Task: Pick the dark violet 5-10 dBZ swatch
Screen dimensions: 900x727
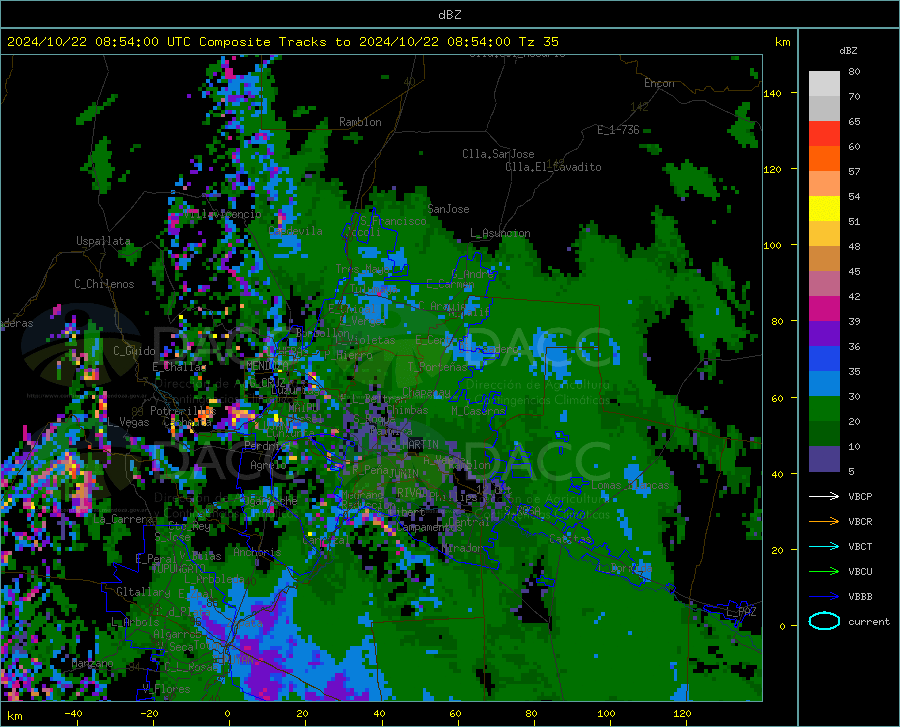Action: pyautogui.click(x=824, y=459)
